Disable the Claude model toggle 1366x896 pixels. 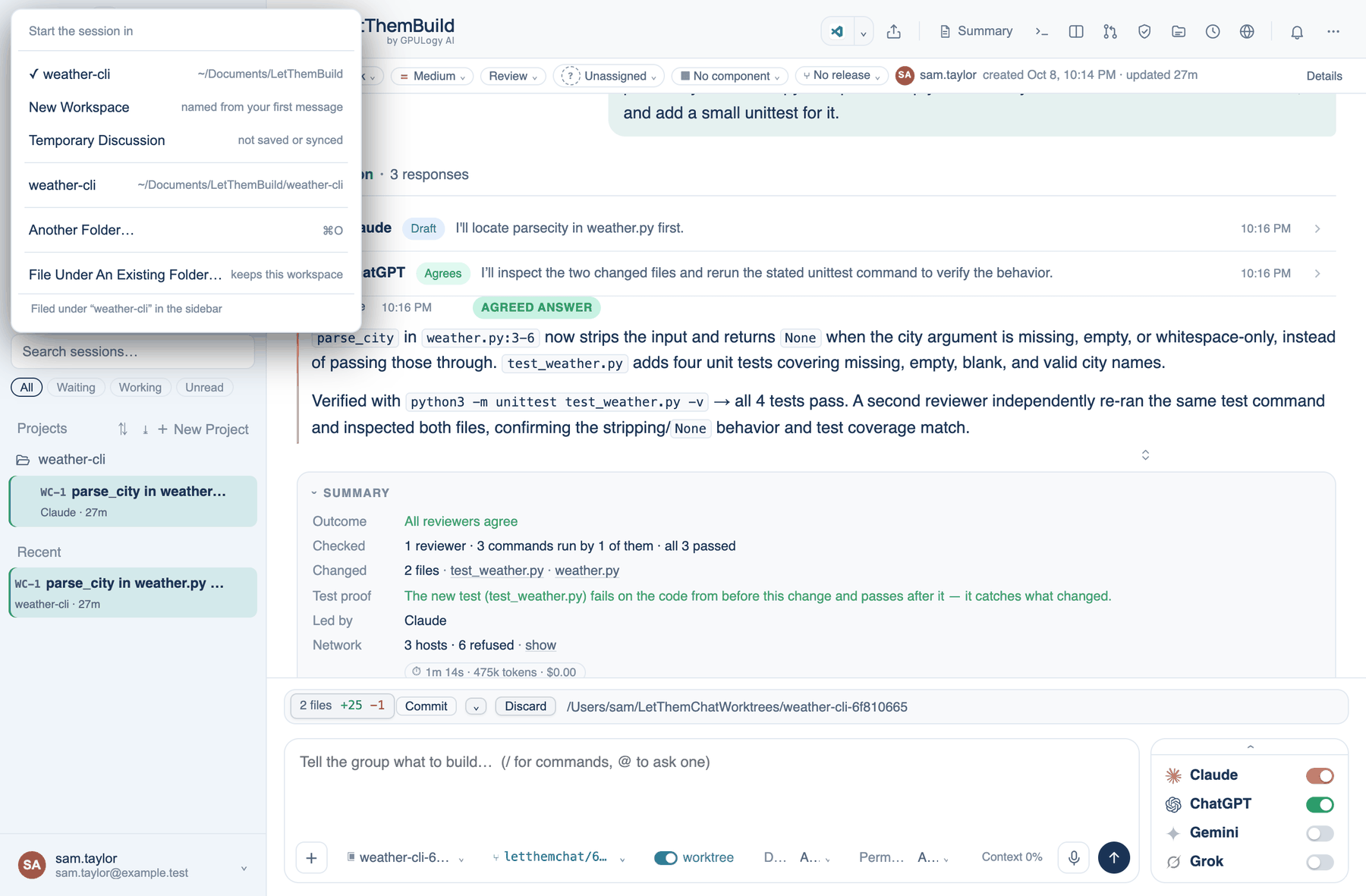[1320, 775]
